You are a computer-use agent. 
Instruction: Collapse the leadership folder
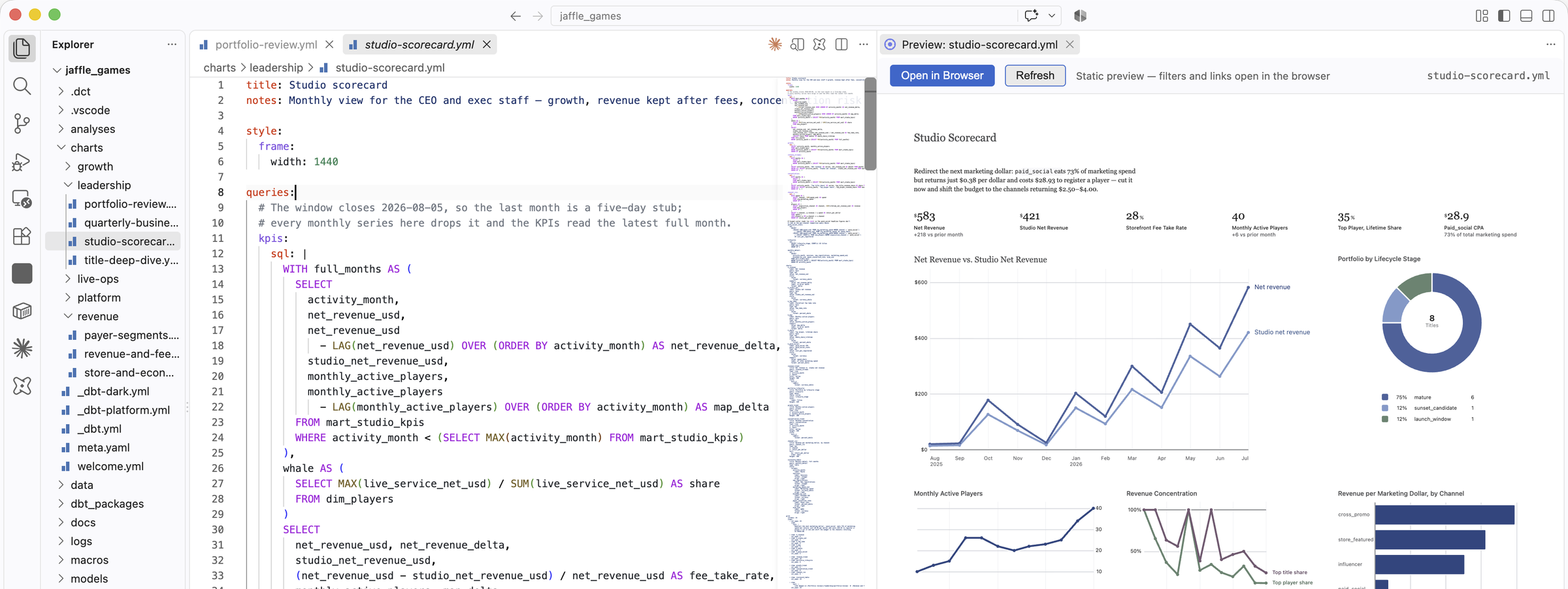coord(68,185)
